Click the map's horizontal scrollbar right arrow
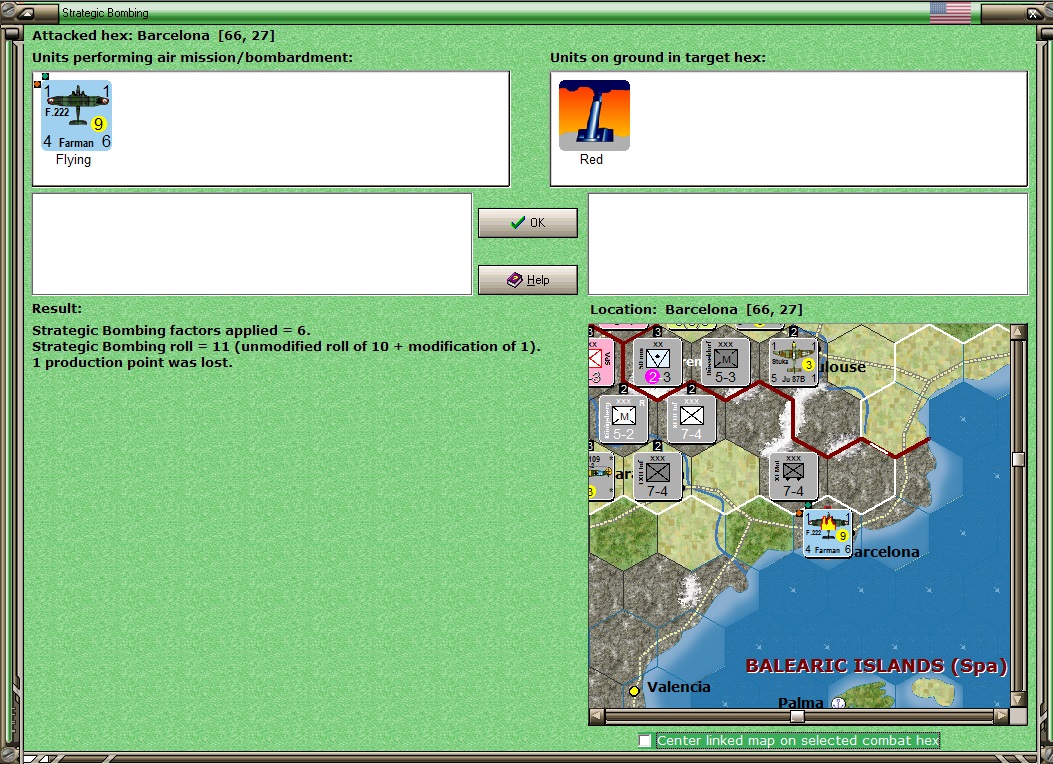 coord(1001,716)
